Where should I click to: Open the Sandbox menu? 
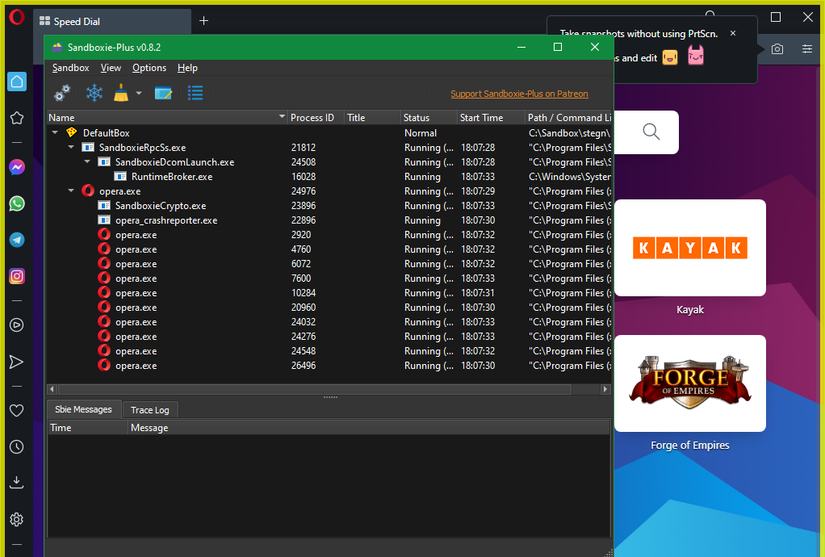pos(70,68)
